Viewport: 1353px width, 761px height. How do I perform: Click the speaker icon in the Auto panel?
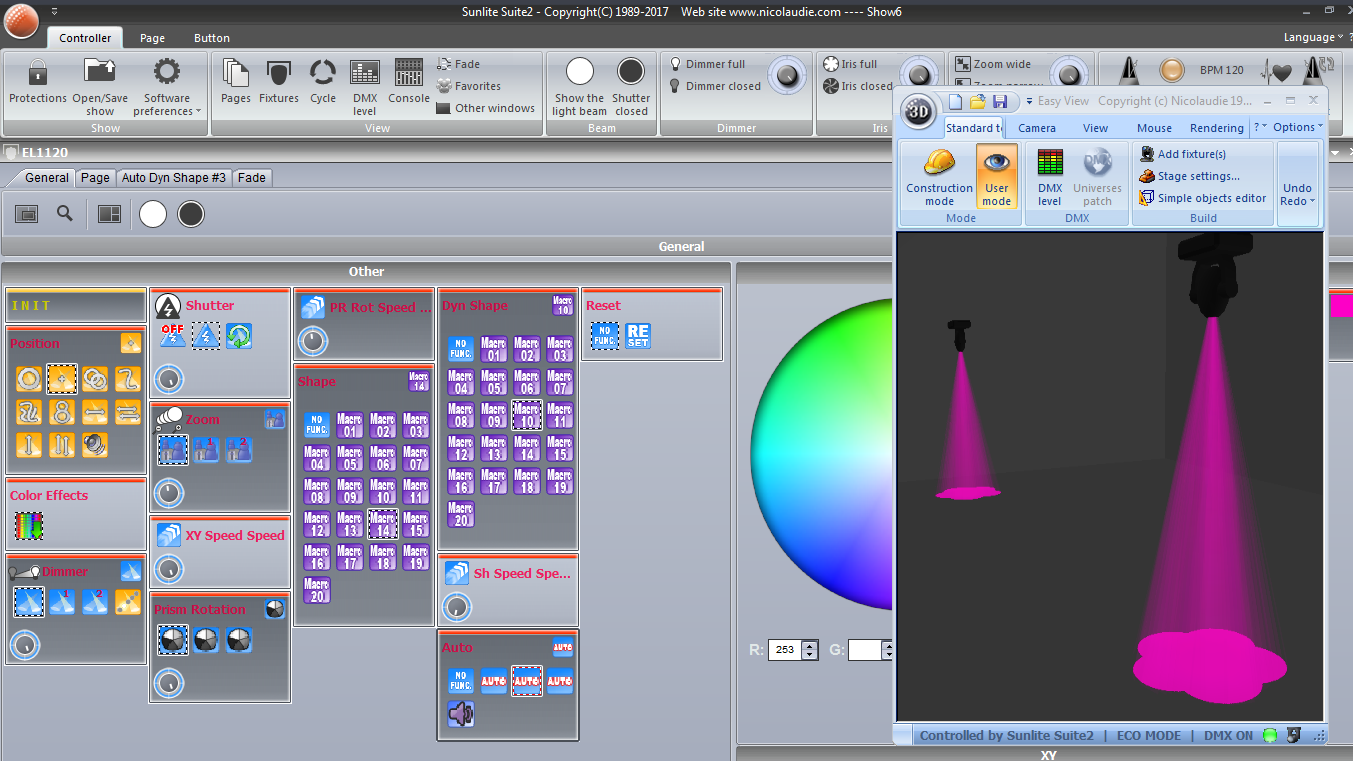click(x=460, y=714)
